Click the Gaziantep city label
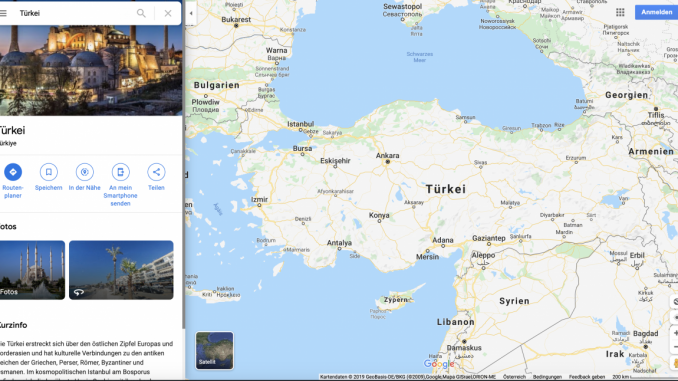The image size is (678, 381). [489, 238]
